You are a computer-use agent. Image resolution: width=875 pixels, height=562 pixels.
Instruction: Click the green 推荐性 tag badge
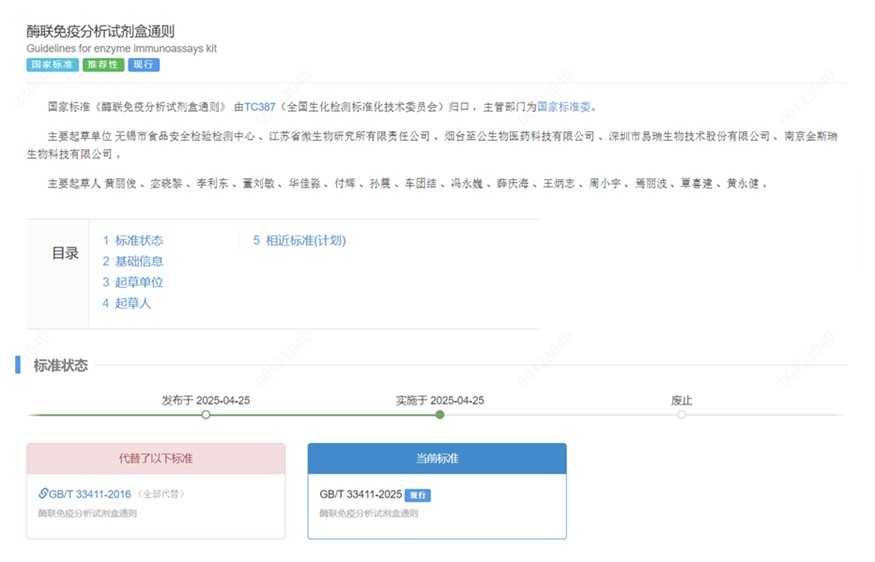click(x=103, y=65)
